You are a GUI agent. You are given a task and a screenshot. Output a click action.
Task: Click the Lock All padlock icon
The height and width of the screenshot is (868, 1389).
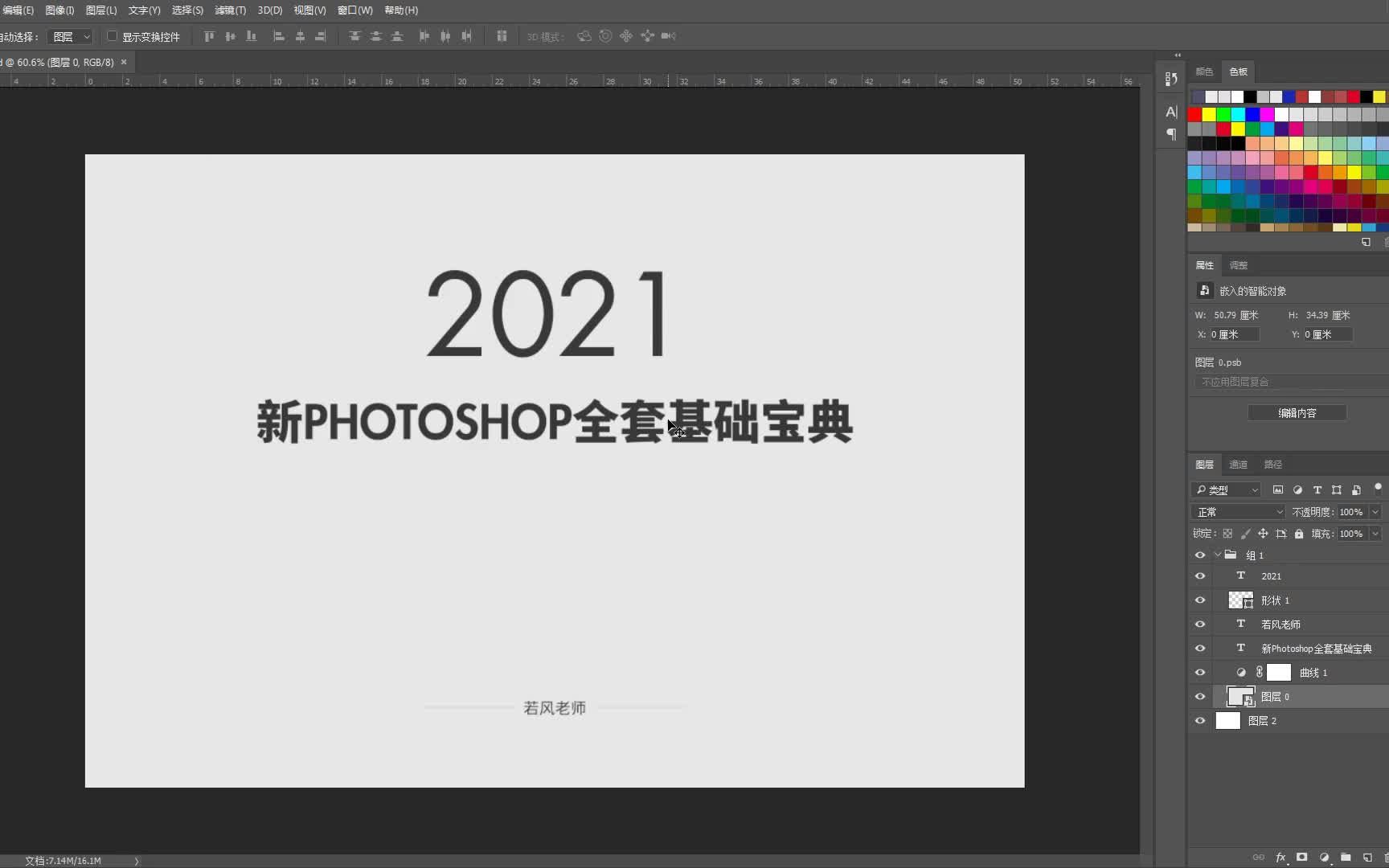(1298, 533)
